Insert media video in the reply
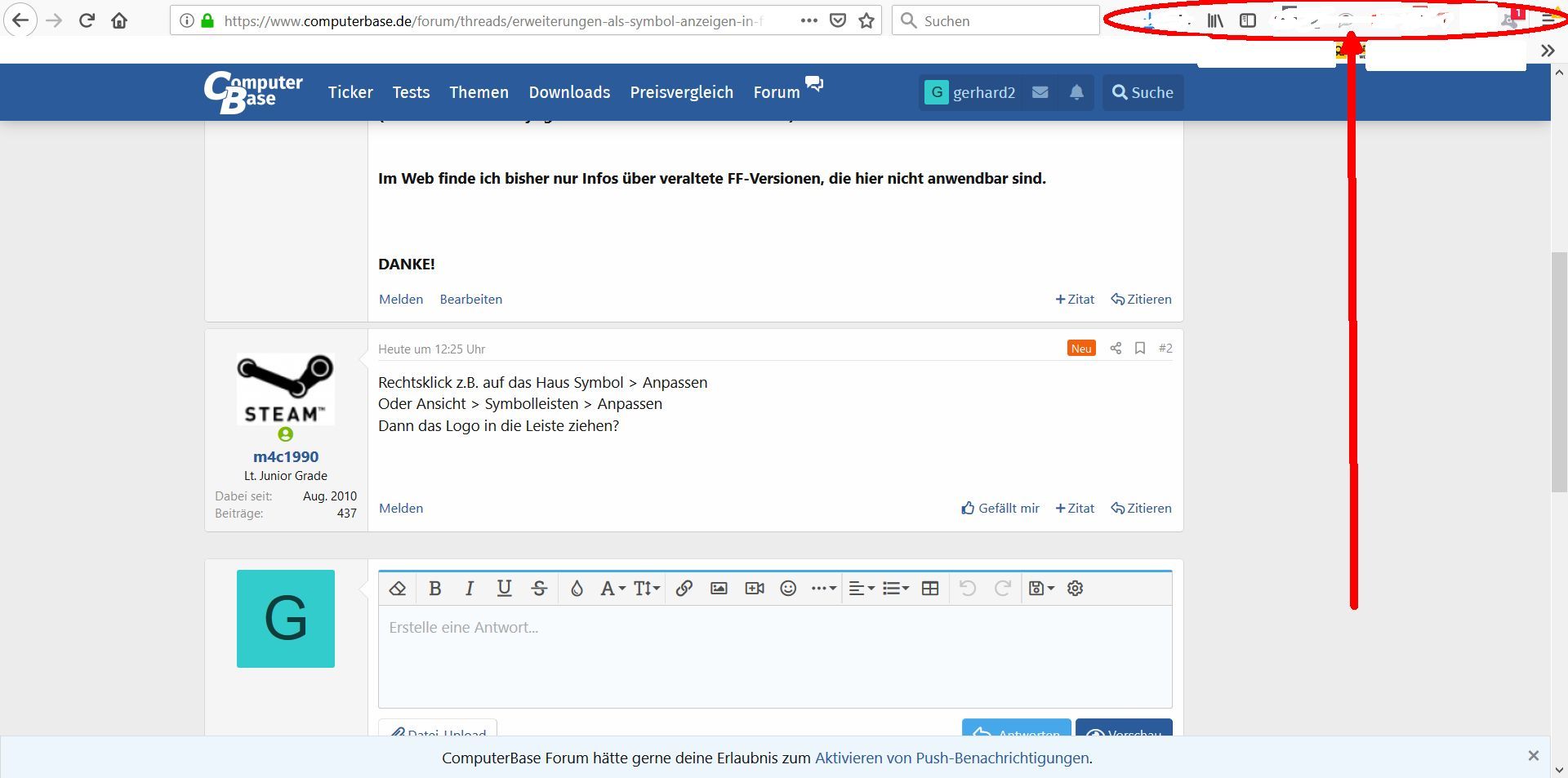 (x=755, y=588)
